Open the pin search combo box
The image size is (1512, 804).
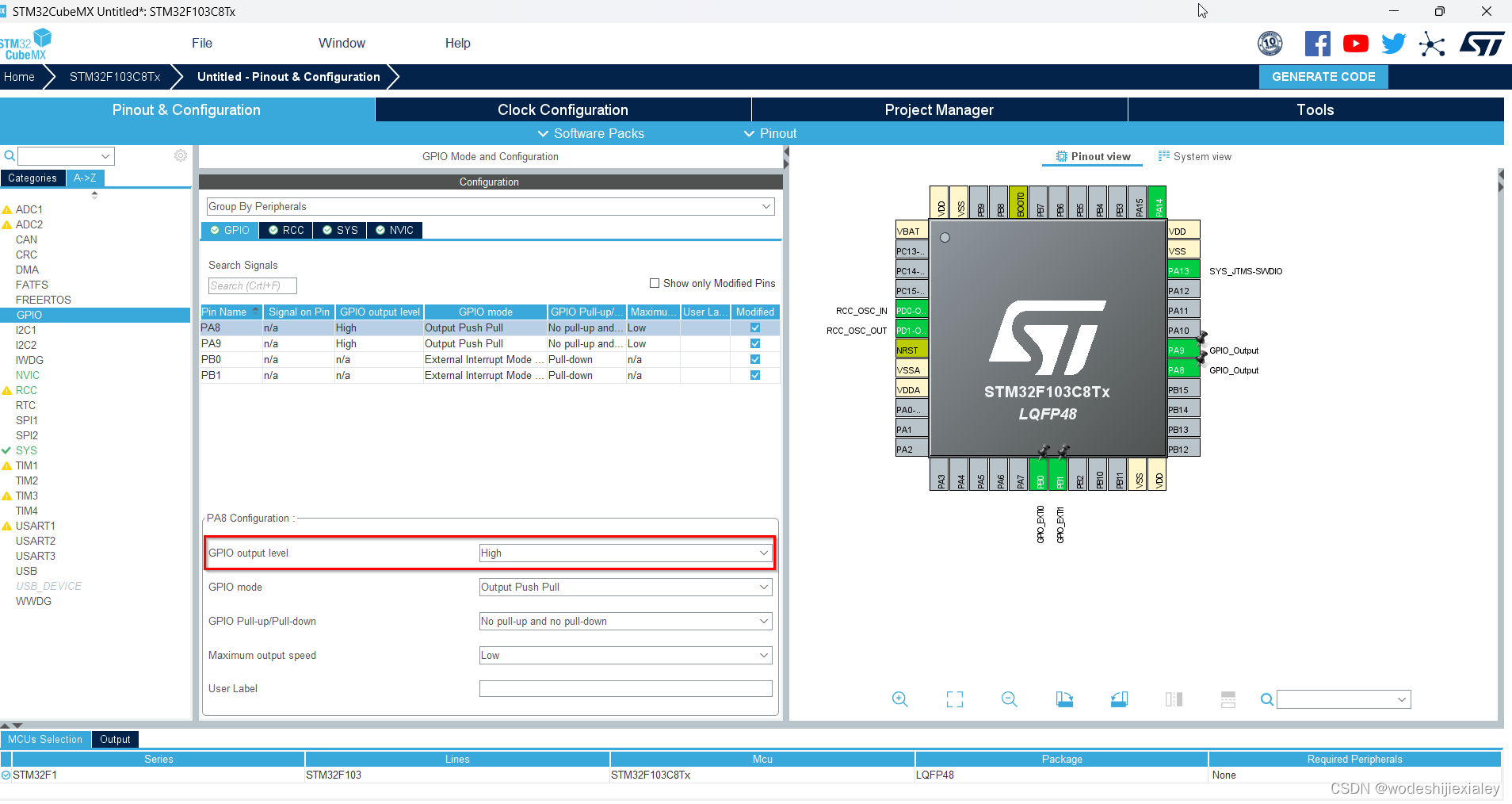pyautogui.click(x=1343, y=699)
